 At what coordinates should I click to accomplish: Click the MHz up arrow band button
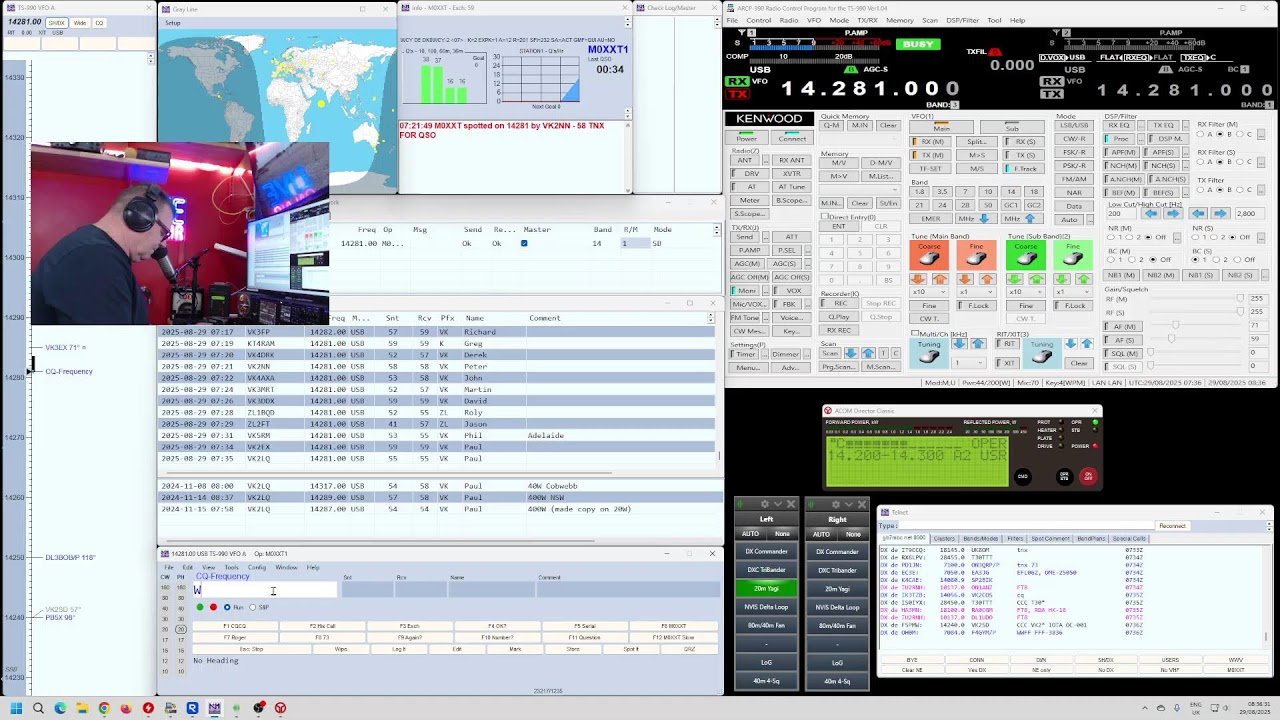pyautogui.click(x=1022, y=218)
